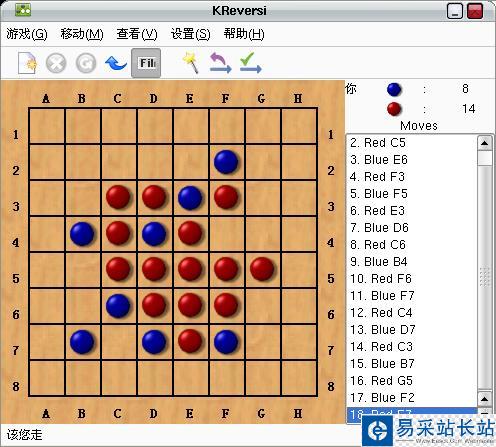Click the red player score chip icon
Viewport: 496px width, 447px height.
tap(394, 109)
